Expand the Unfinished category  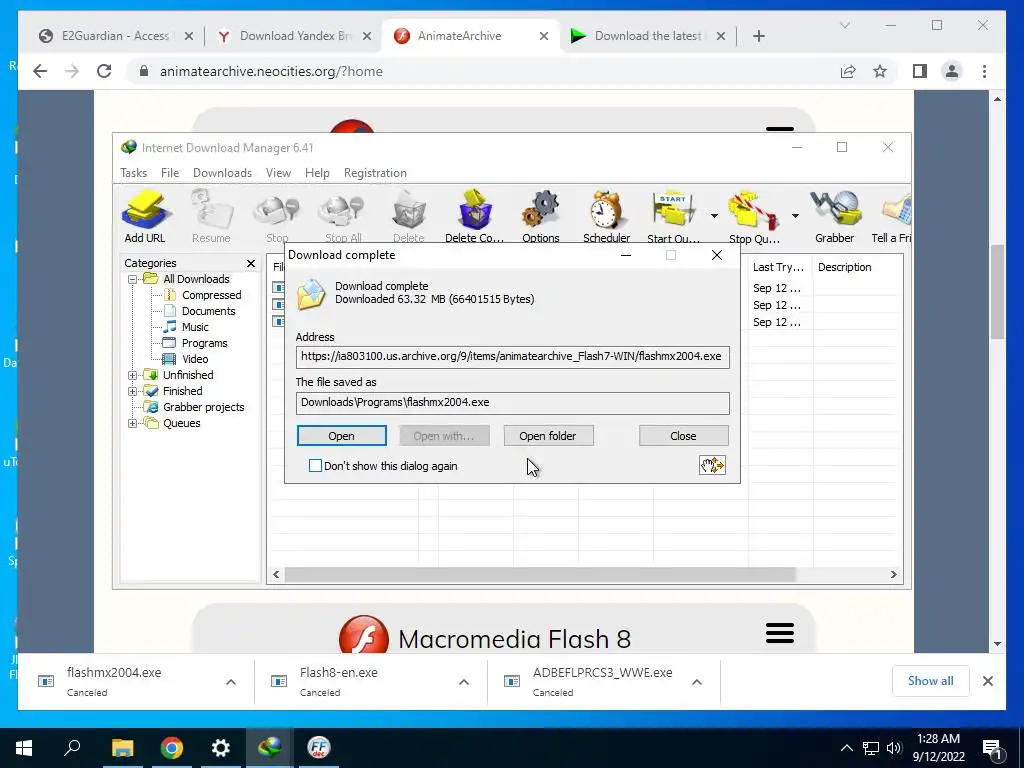coord(133,375)
